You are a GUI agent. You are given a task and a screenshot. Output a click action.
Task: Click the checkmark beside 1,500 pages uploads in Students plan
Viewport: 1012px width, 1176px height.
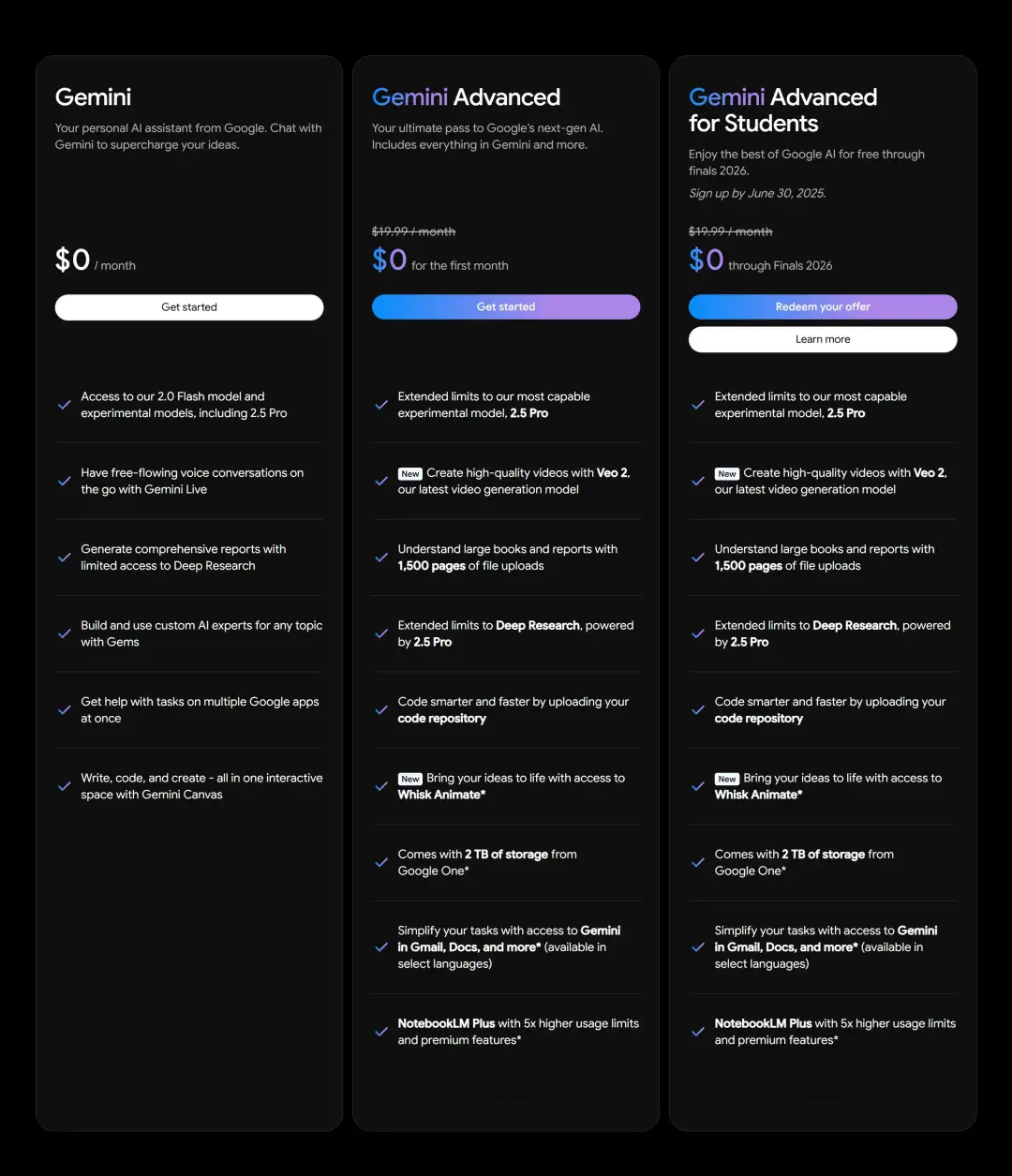698,558
